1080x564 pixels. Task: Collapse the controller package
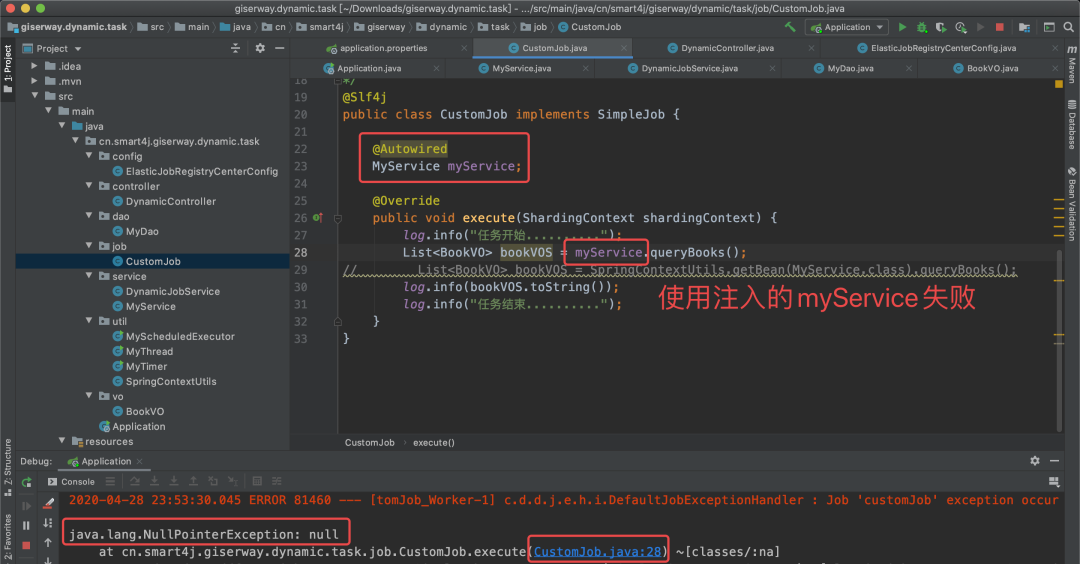(x=89, y=186)
